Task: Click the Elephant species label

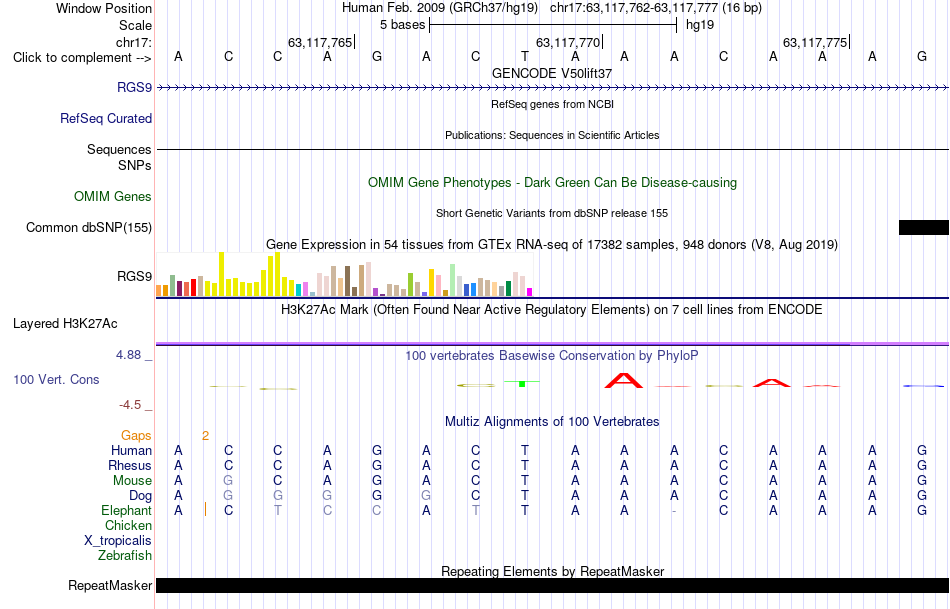Action: pyautogui.click(x=127, y=510)
